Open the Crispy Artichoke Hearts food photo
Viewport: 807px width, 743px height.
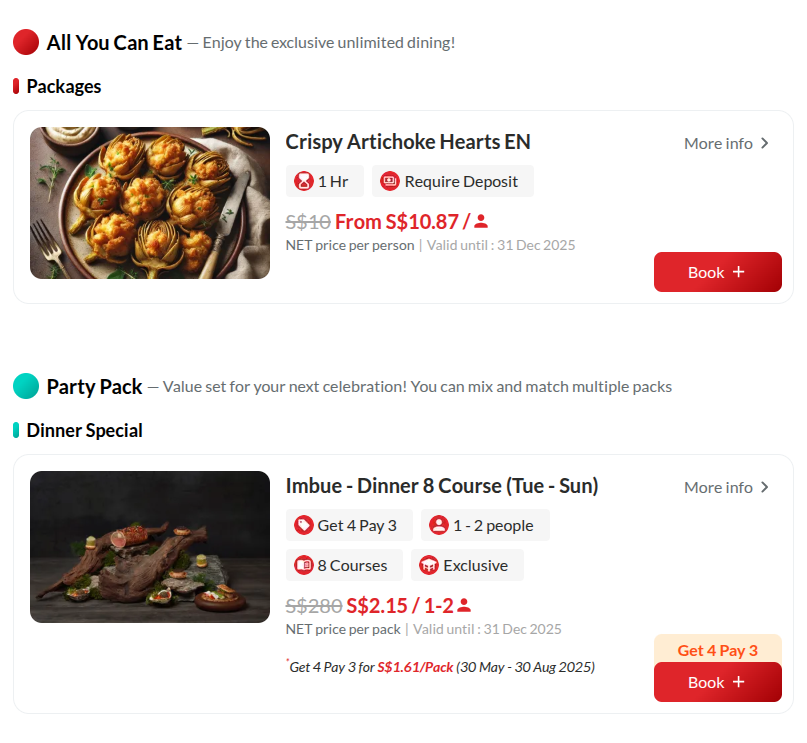pyautogui.click(x=150, y=203)
